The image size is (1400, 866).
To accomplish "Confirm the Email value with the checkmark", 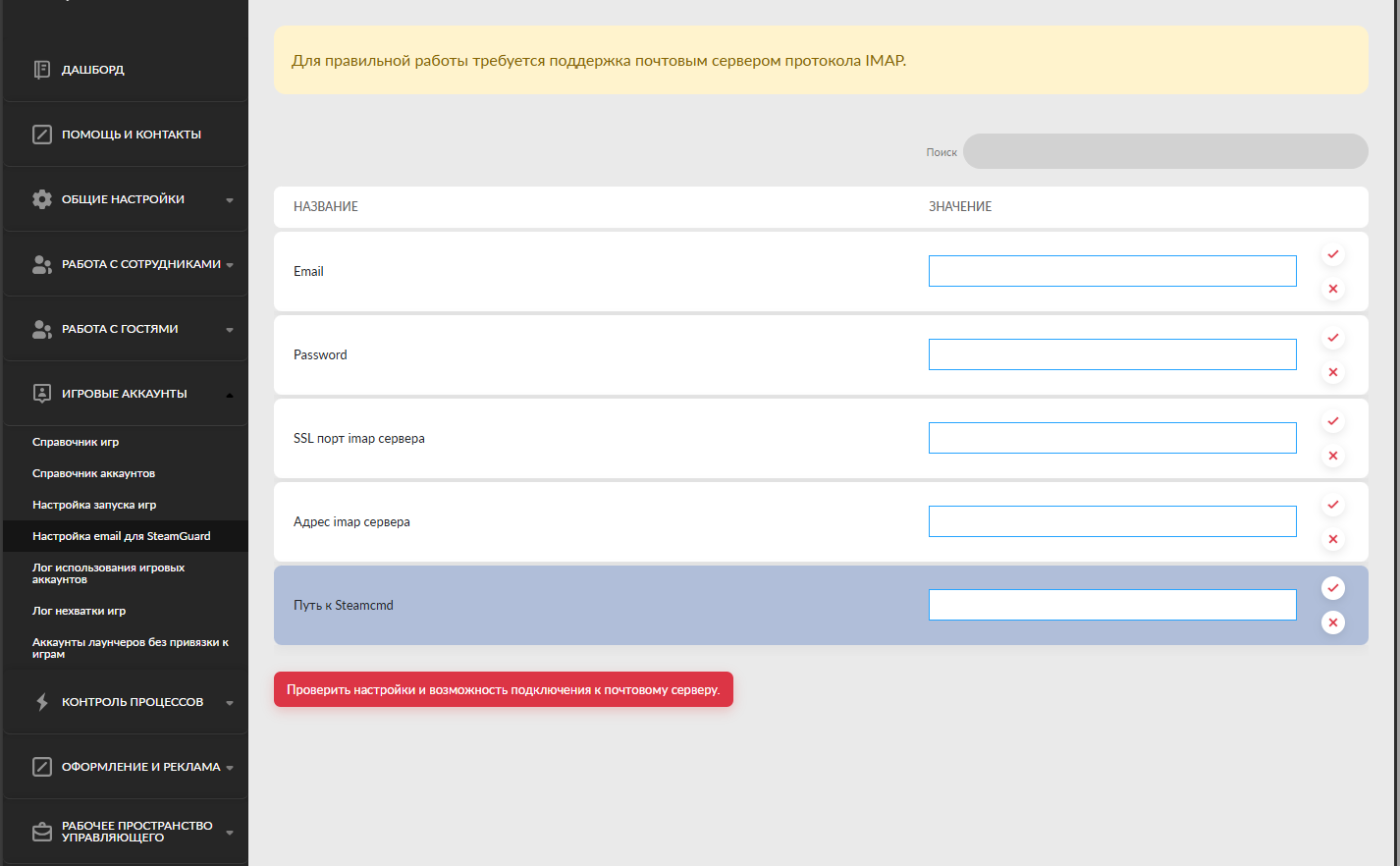I will coord(1333,254).
